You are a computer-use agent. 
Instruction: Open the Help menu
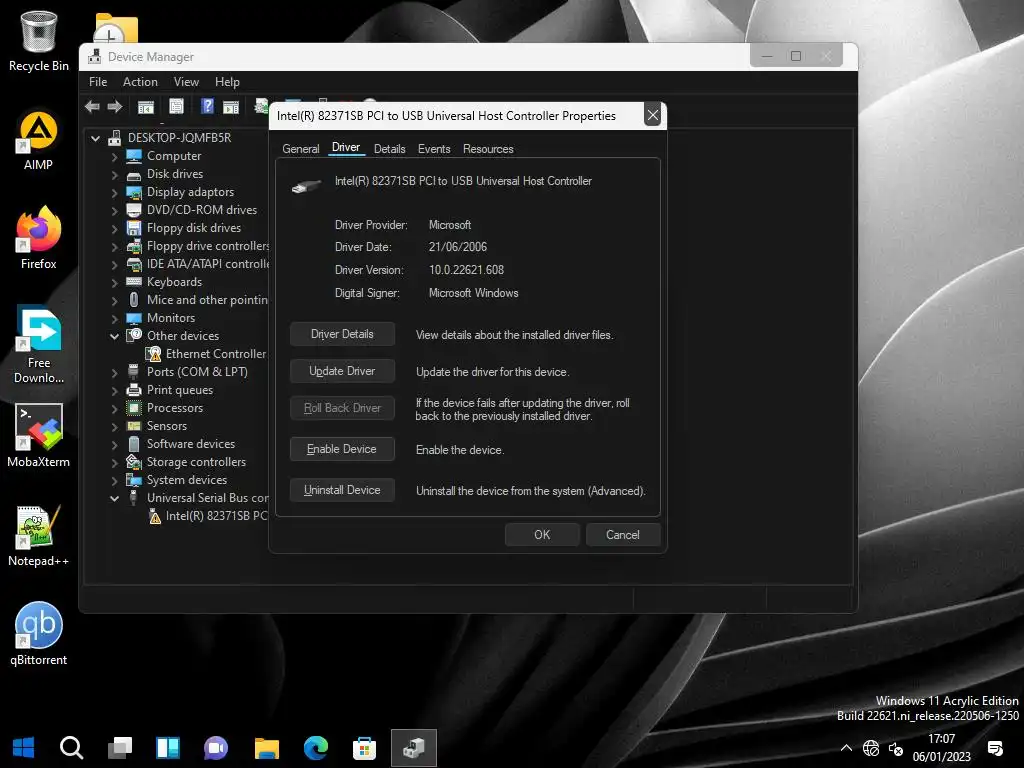click(227, 82)
